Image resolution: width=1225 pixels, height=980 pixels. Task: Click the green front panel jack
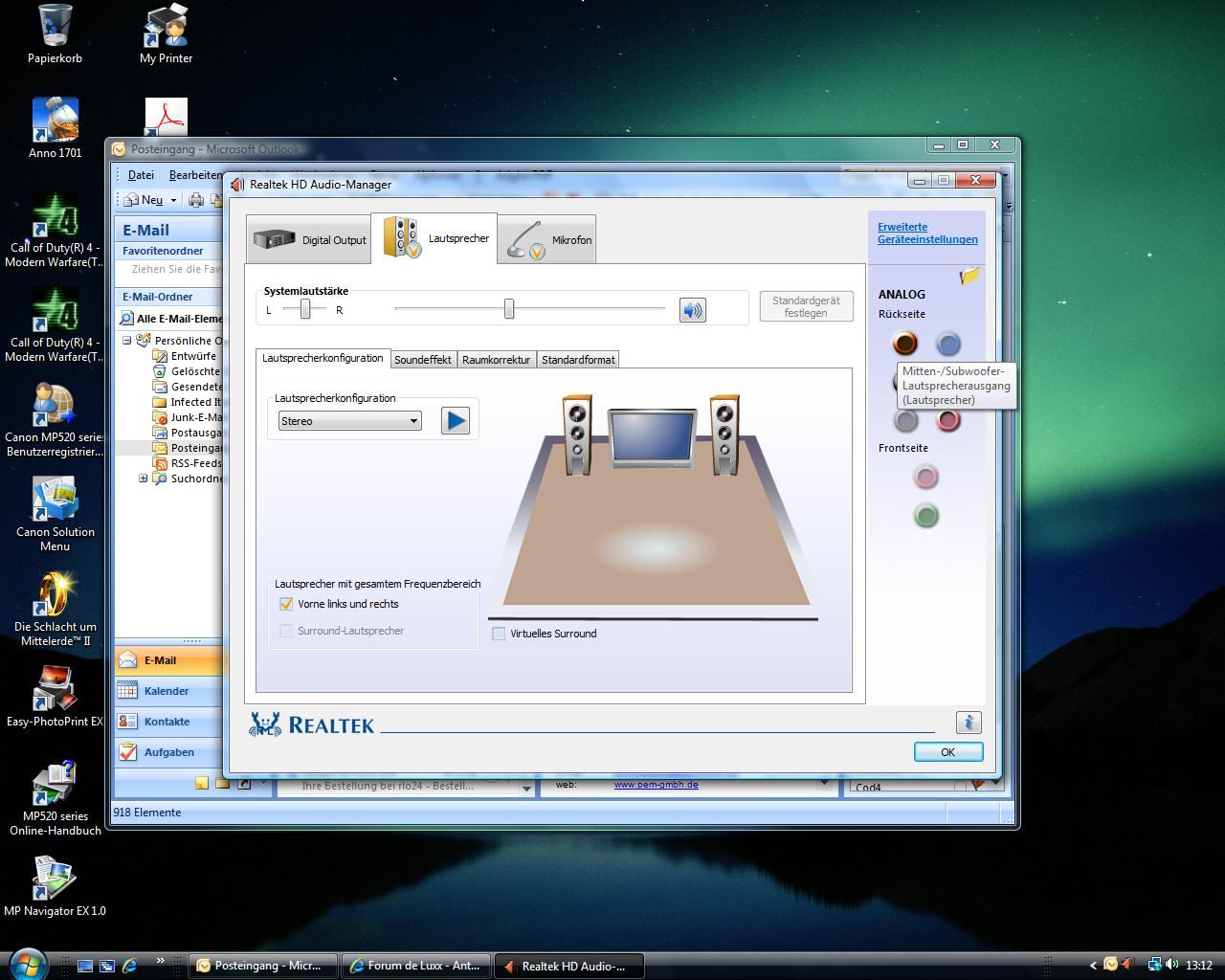pos(925,516)
